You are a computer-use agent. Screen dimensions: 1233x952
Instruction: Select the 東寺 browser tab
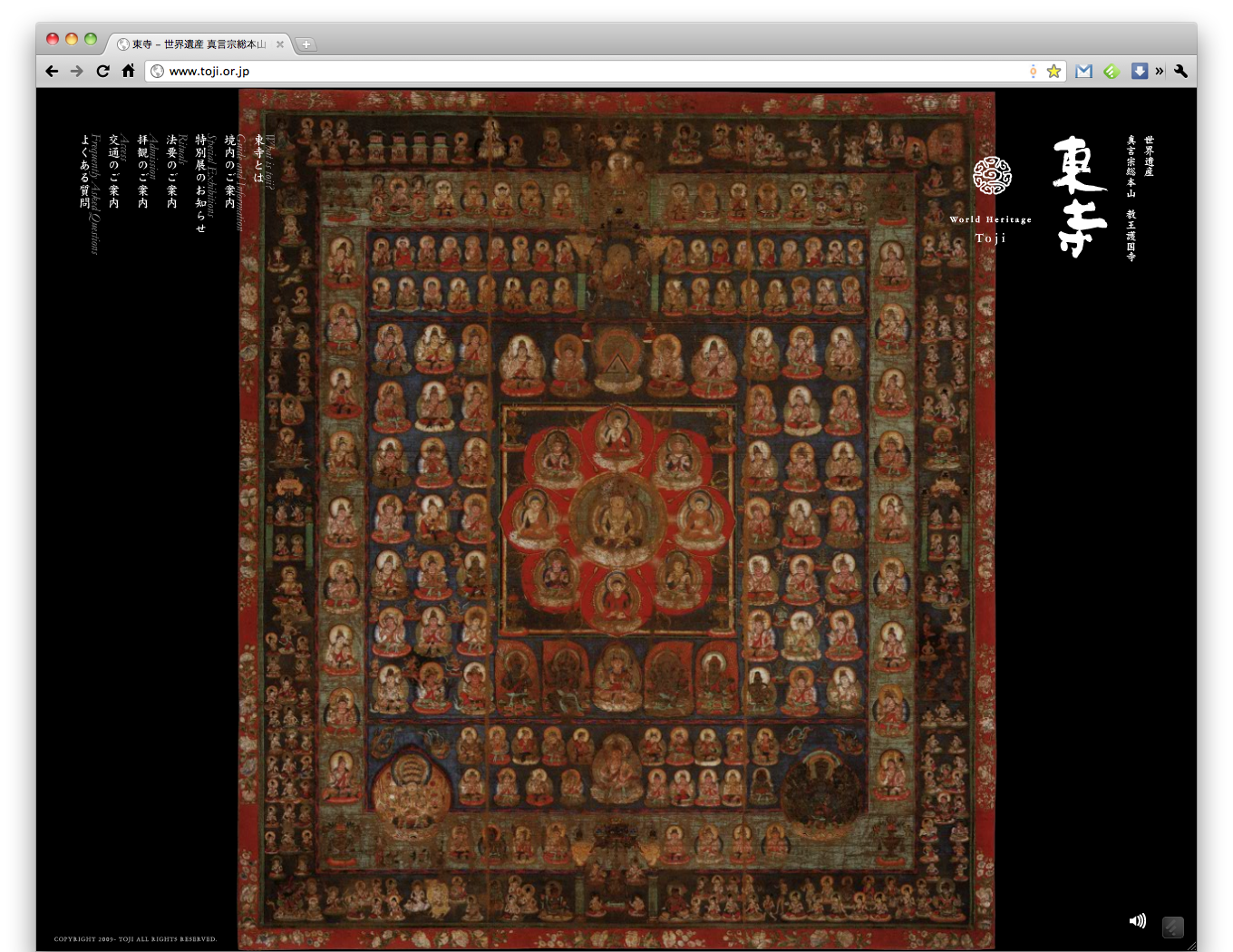coord(199,44)
